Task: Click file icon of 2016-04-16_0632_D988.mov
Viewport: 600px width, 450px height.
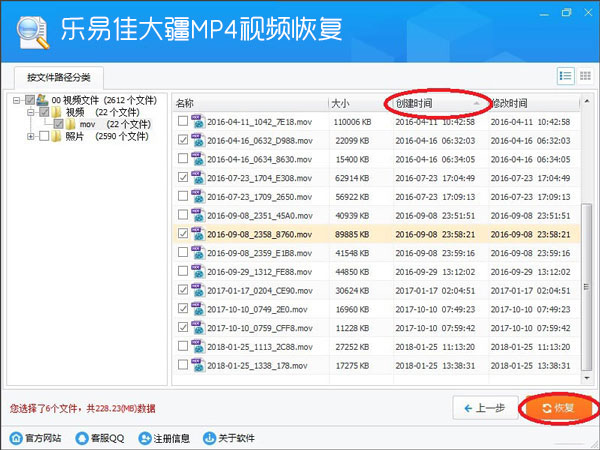Action: pos(198,140)
